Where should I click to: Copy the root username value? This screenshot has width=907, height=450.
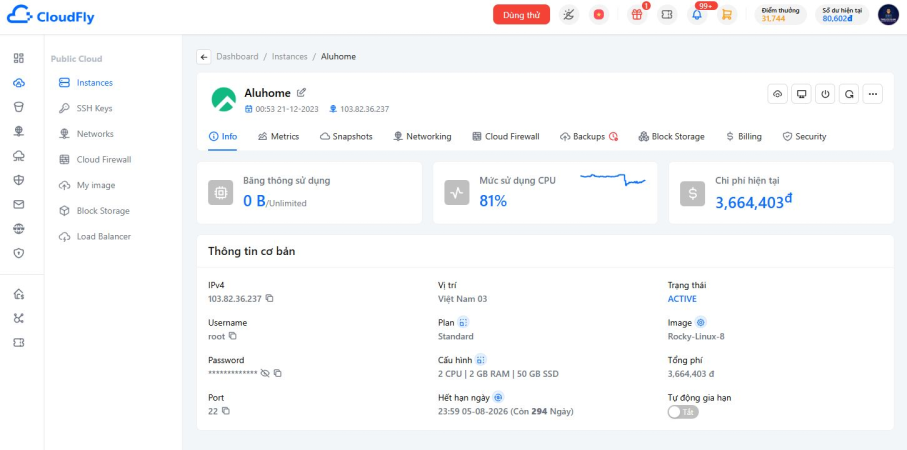pos(233,336)
